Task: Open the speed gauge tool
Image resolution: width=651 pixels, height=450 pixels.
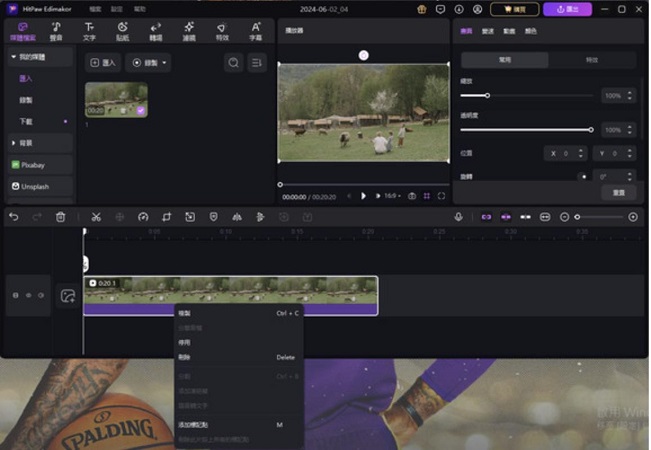Action: (143, 217)
